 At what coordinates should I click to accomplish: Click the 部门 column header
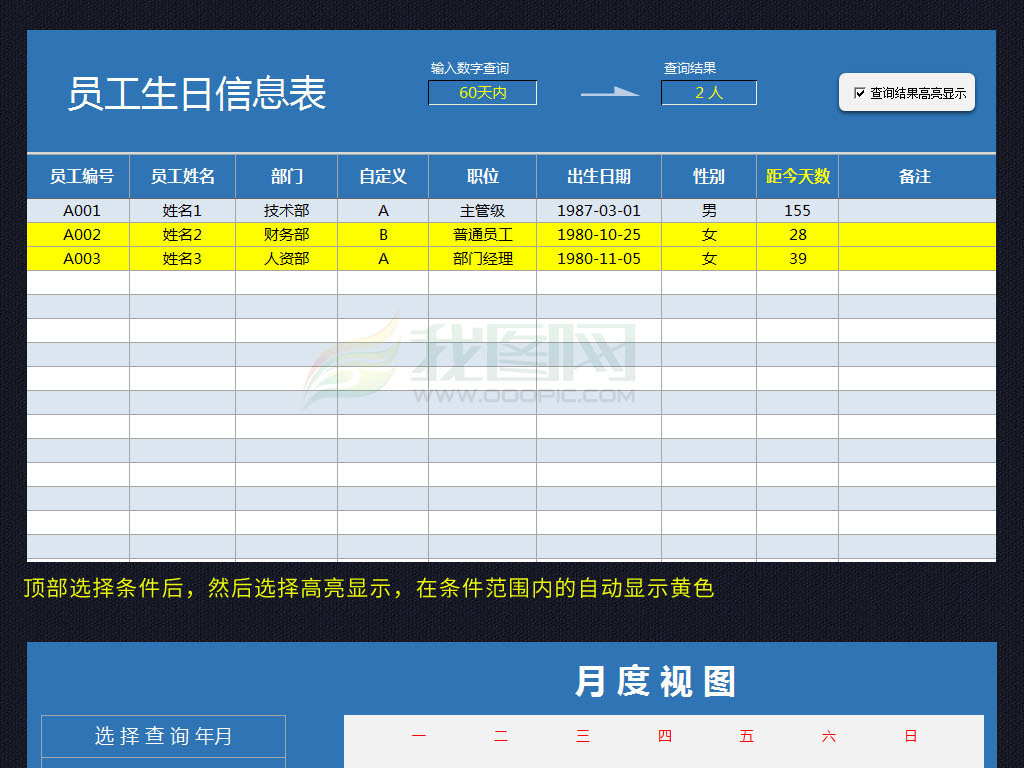click(287, 176)
